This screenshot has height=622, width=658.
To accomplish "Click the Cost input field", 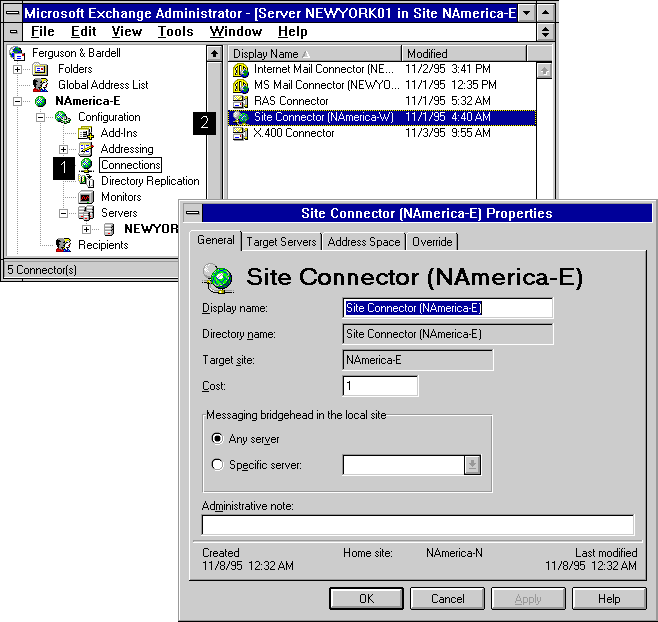I will click(380, 386).
